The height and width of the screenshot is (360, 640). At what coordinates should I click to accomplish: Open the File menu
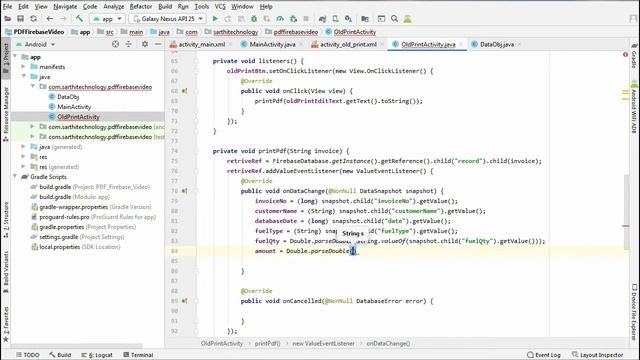[7, 7]
